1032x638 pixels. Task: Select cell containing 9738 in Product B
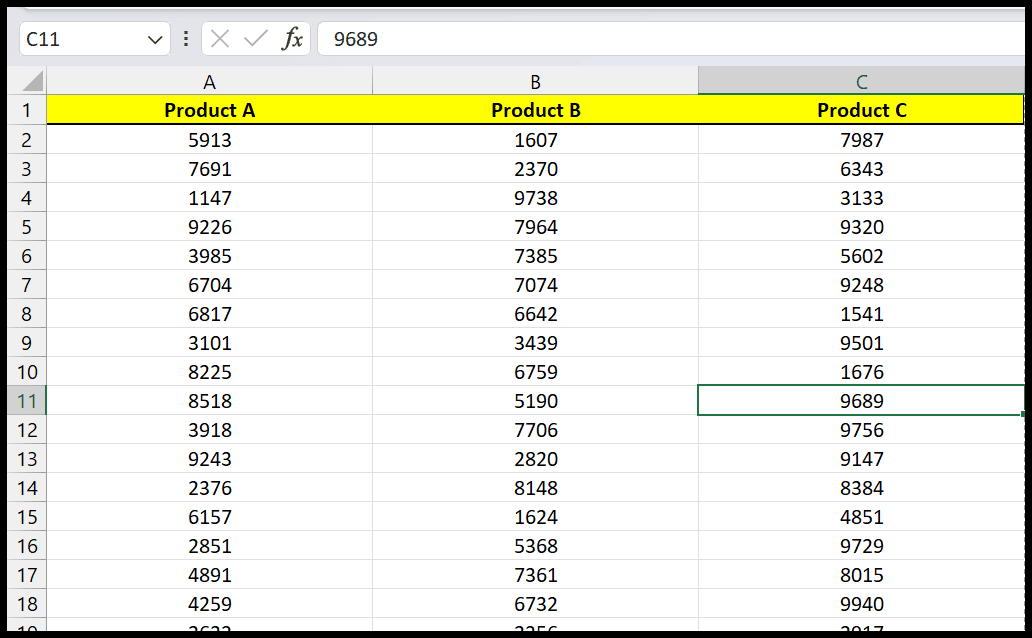[535, 198]
